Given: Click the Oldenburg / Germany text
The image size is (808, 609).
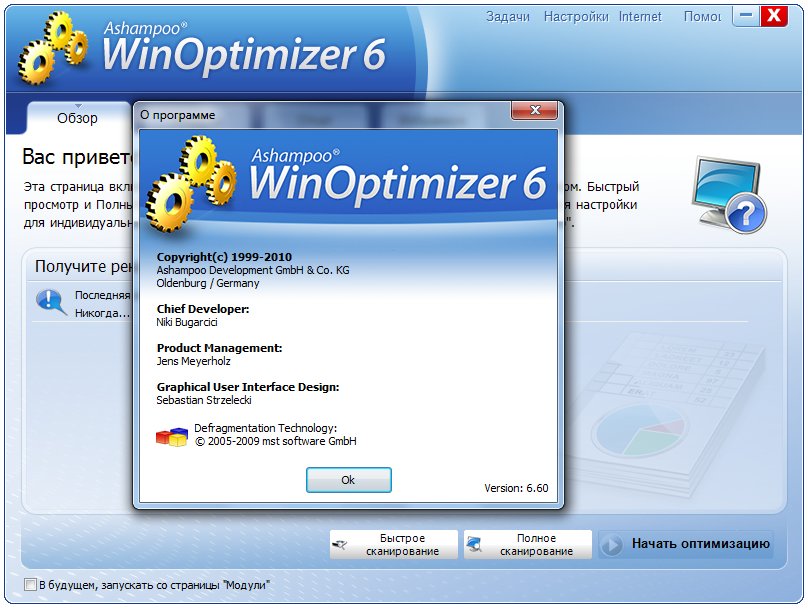Looking at the screenshot, I should [x=208, y=283].
